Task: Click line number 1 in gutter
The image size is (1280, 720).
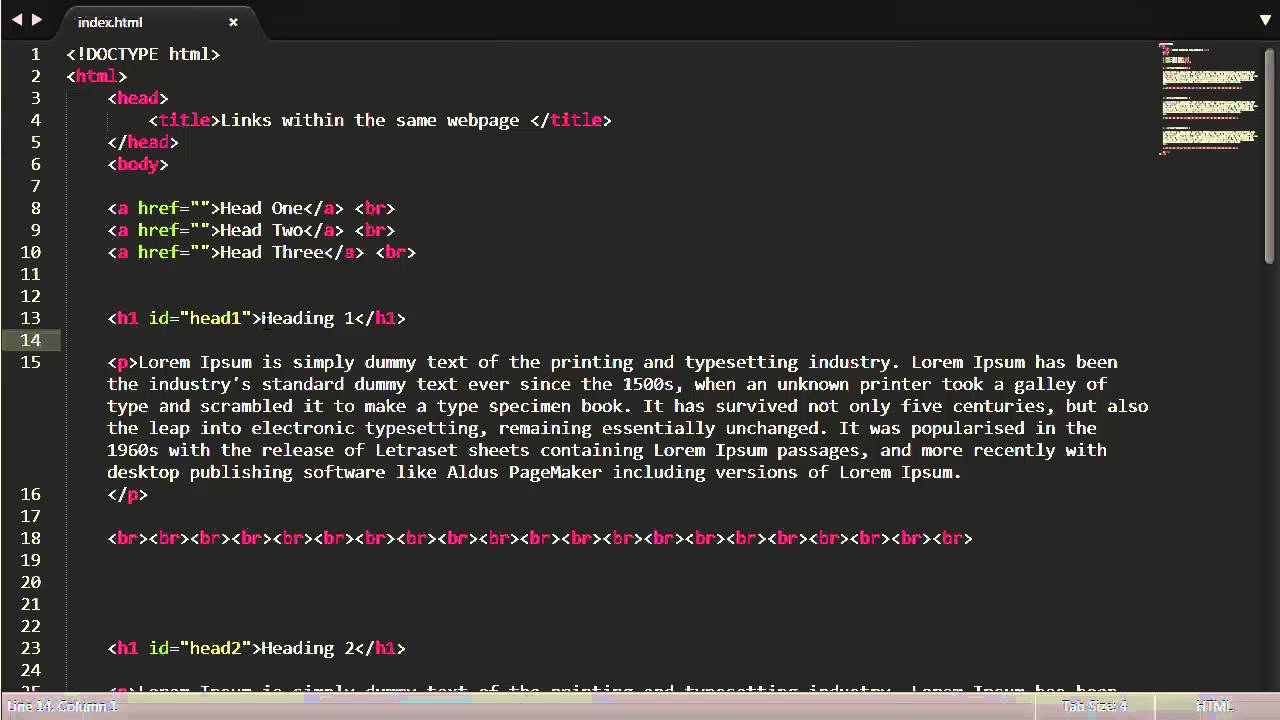Action: click(36, 54)
